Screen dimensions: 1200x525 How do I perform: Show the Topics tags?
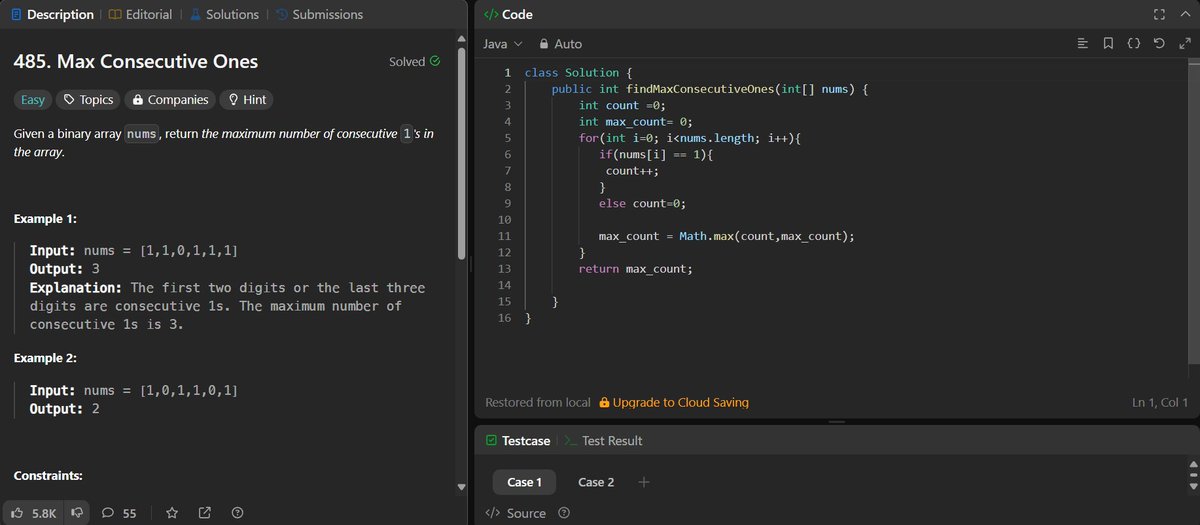point(87,100)
